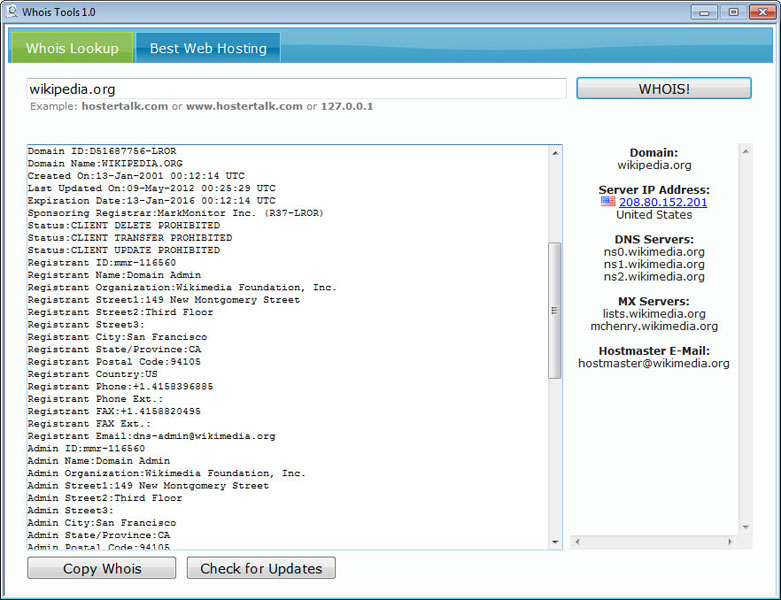Screen dimensions: 781x600
Task: Click 'Admin State/Province:CA' line
Action: [99, 535]
